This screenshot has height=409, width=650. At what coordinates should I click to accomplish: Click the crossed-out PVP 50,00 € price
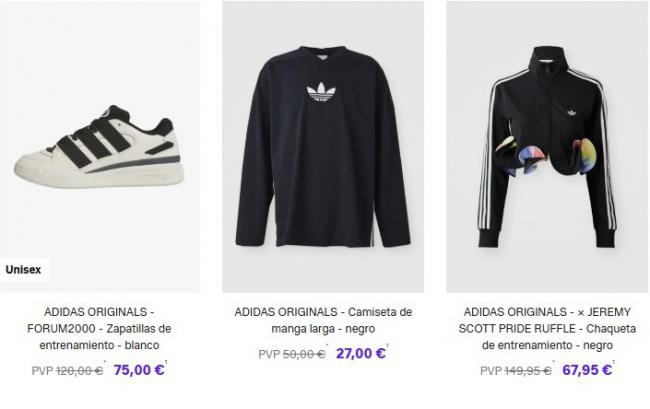[x=292, y=354]
